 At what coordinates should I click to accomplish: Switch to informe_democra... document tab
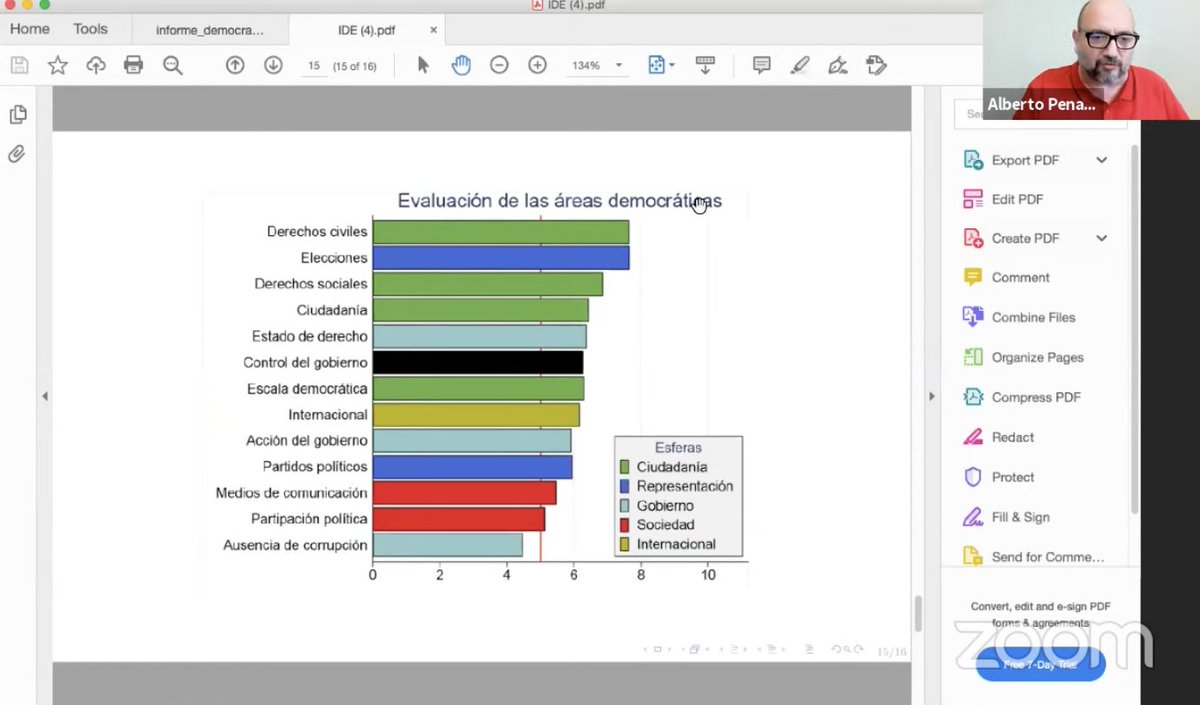(x=210, y=30)
